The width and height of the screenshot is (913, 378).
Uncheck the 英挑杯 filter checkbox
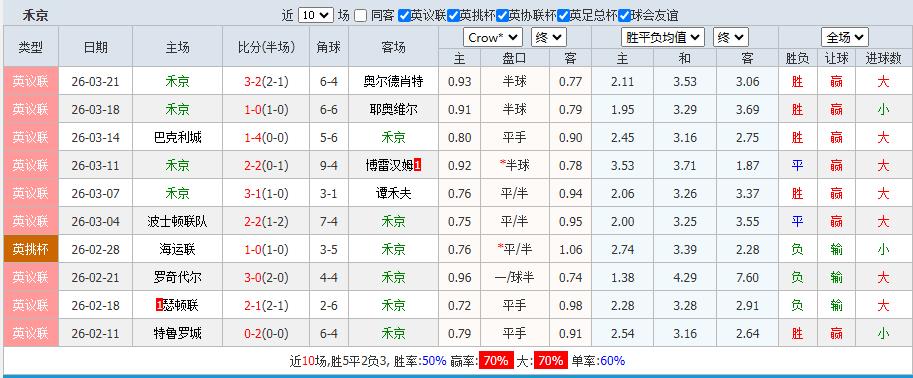[453, 16]
